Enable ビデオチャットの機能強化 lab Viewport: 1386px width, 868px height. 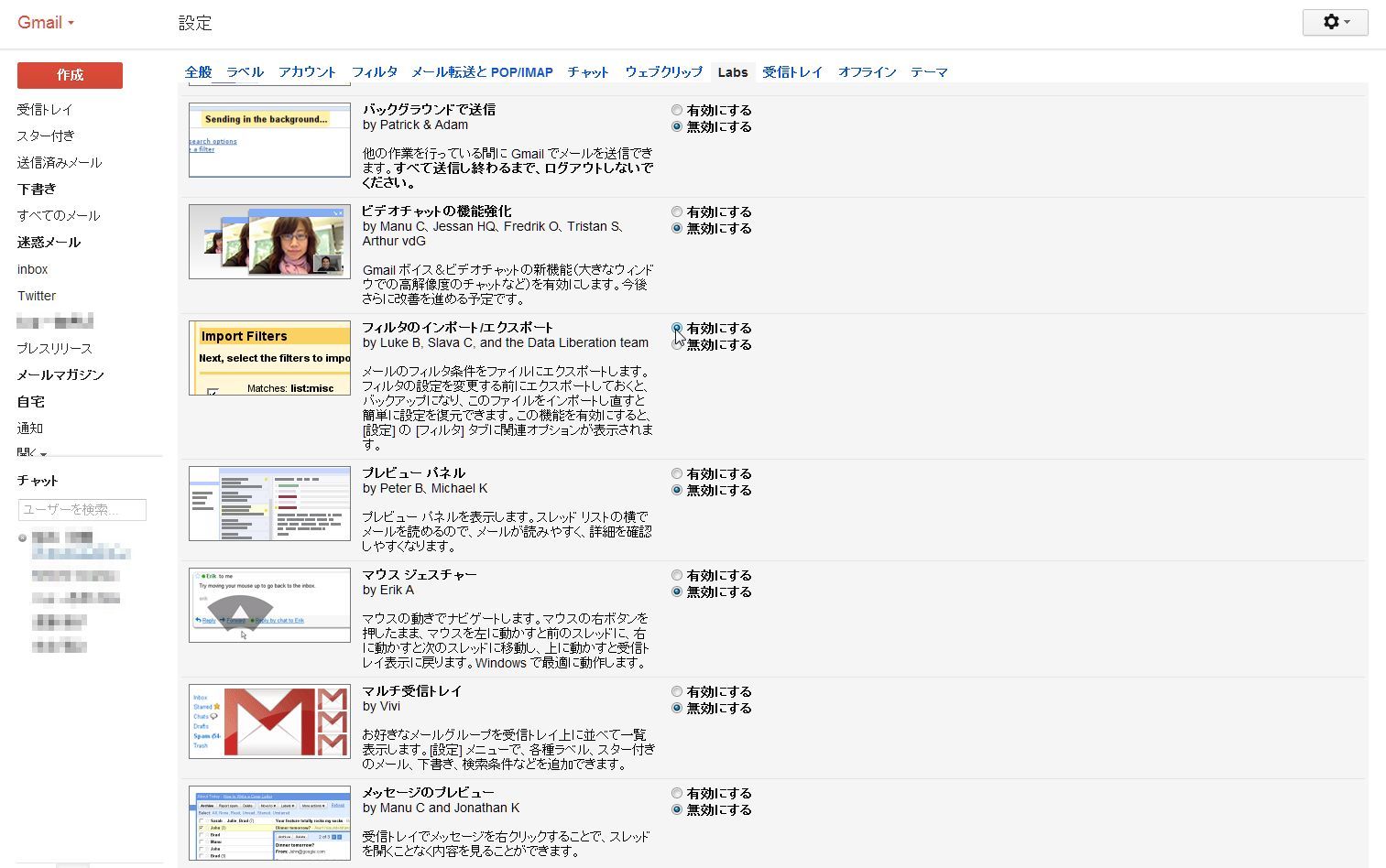(677, 212)
